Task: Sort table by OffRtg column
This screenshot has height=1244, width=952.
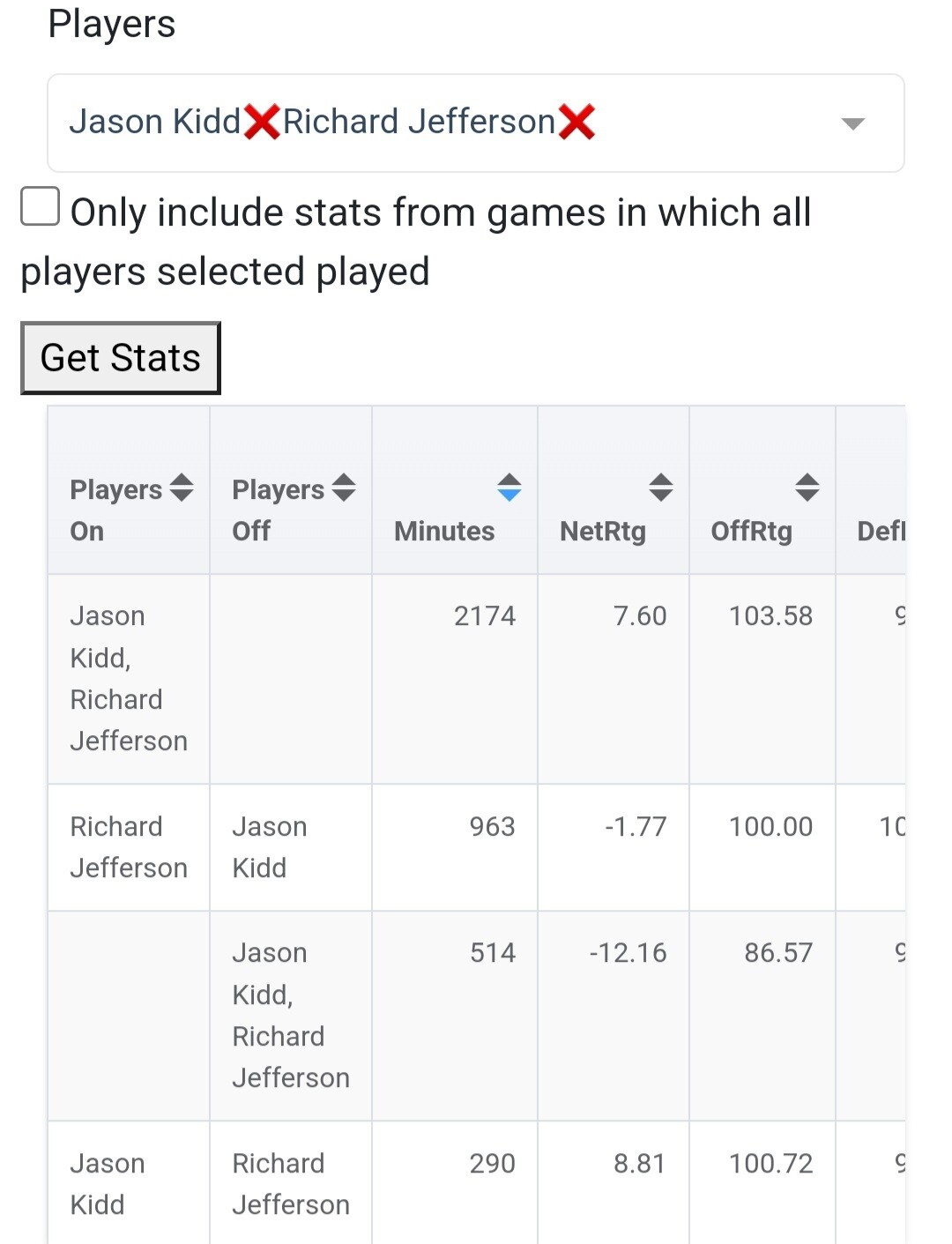Action: coord(807,488)
